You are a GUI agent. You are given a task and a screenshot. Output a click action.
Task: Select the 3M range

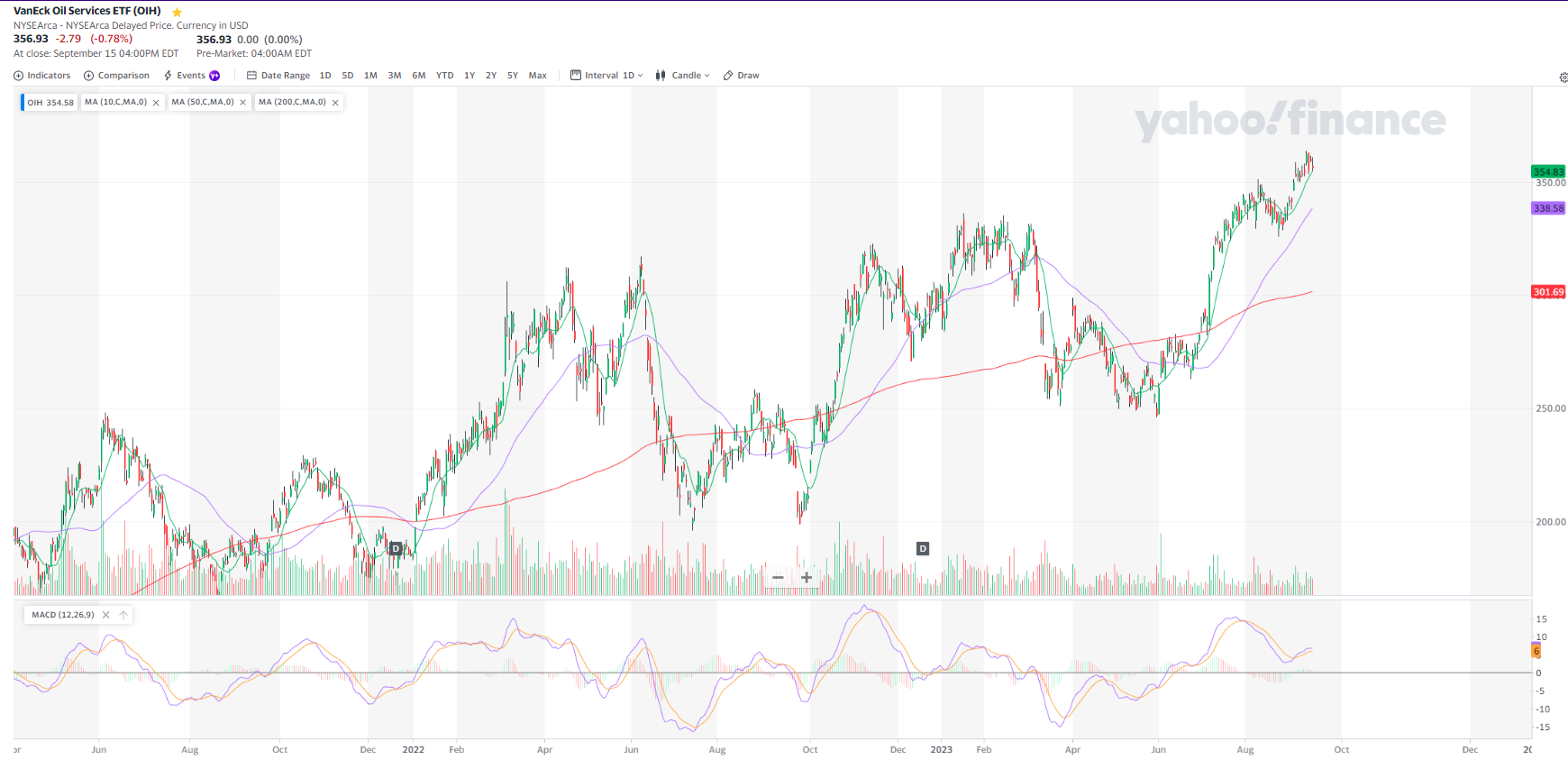395,76
